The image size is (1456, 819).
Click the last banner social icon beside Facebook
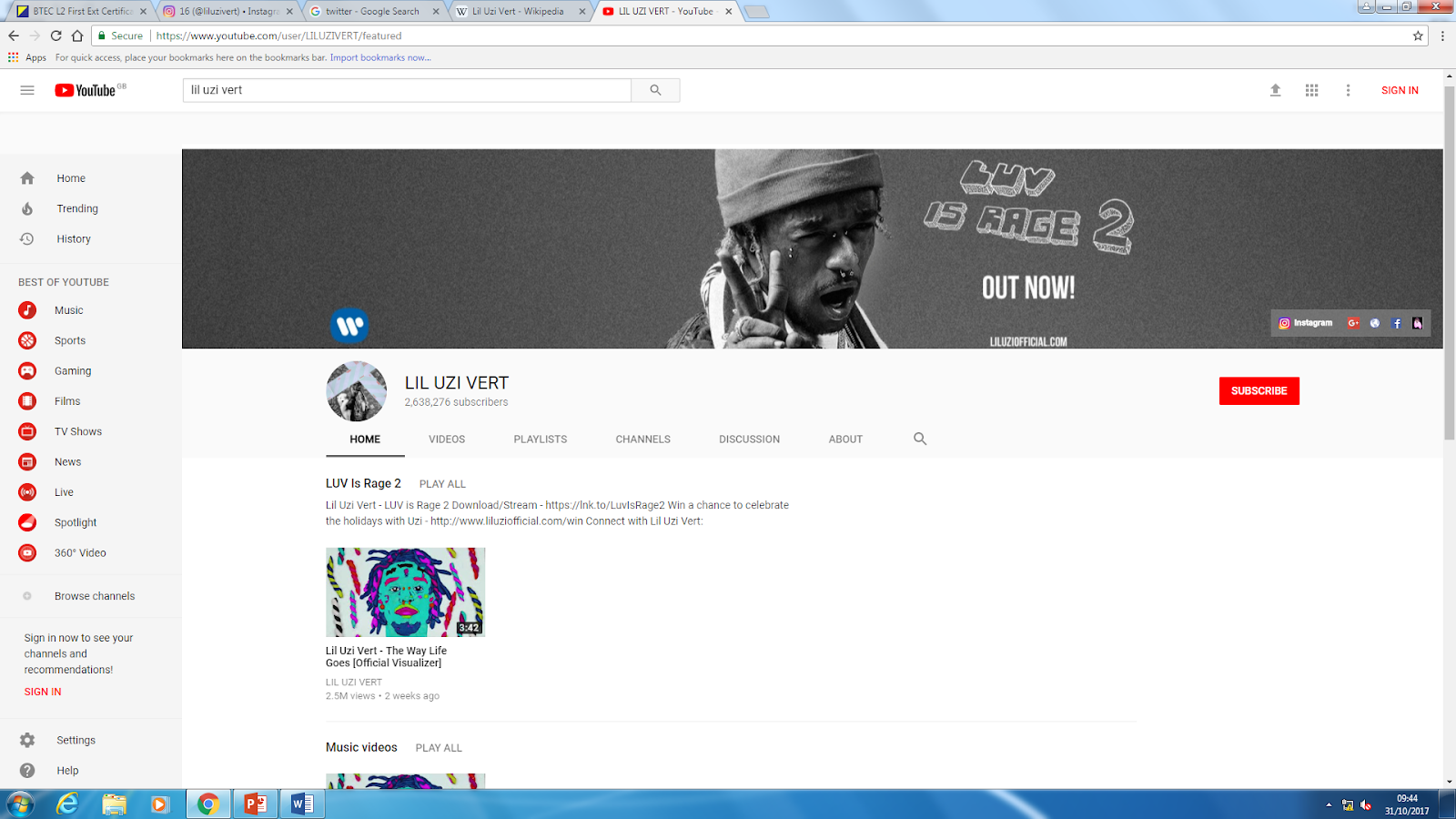click(x=1418, y=323)
